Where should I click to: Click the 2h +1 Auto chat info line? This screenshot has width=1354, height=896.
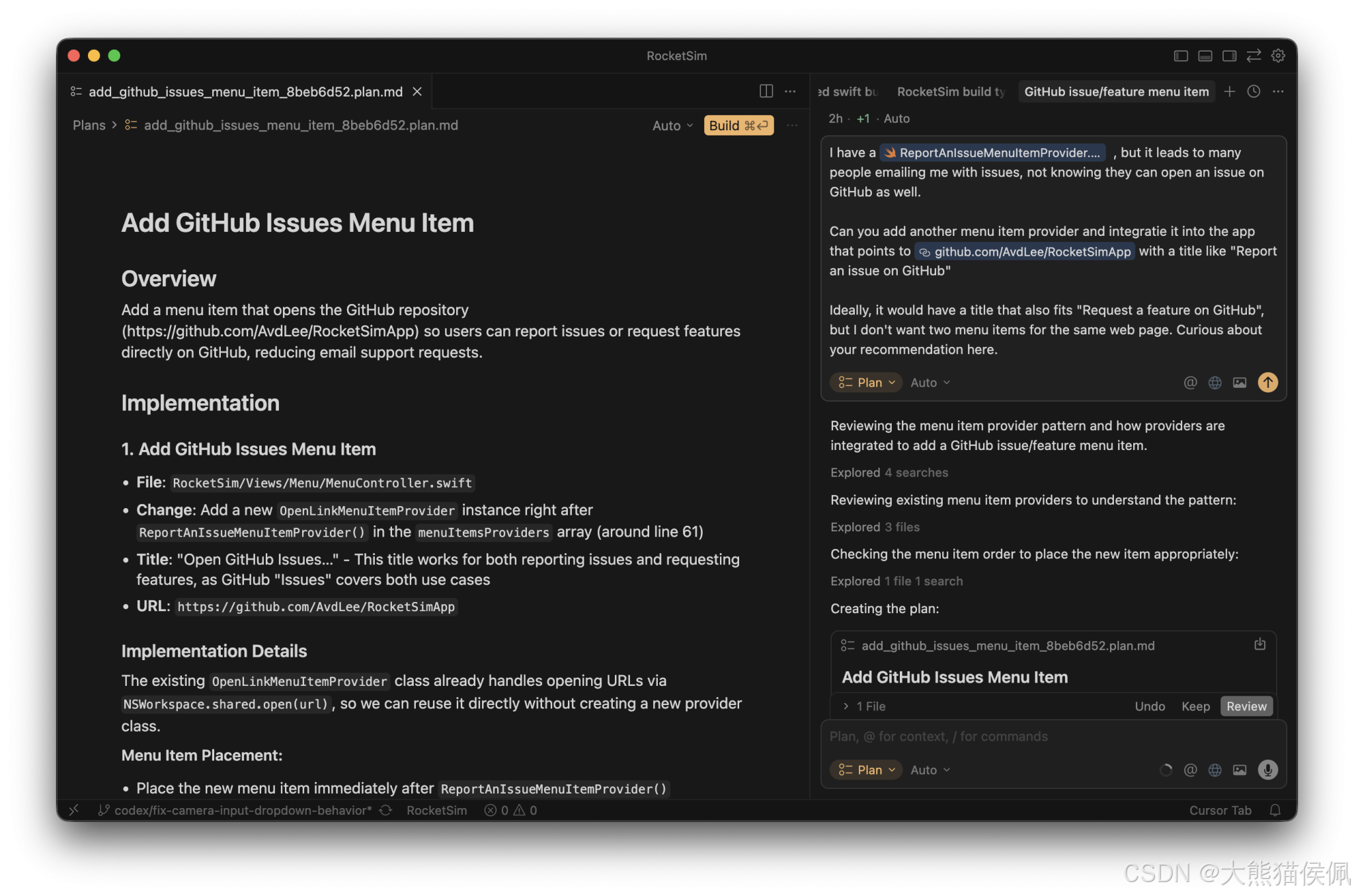[x=869, y=119]
